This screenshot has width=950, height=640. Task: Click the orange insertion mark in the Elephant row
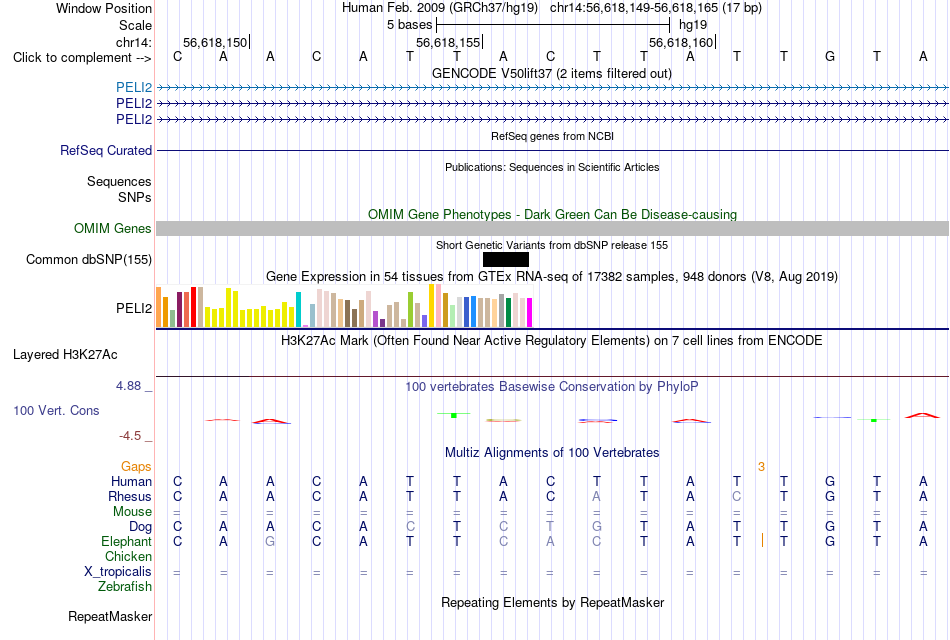[762, 541]
